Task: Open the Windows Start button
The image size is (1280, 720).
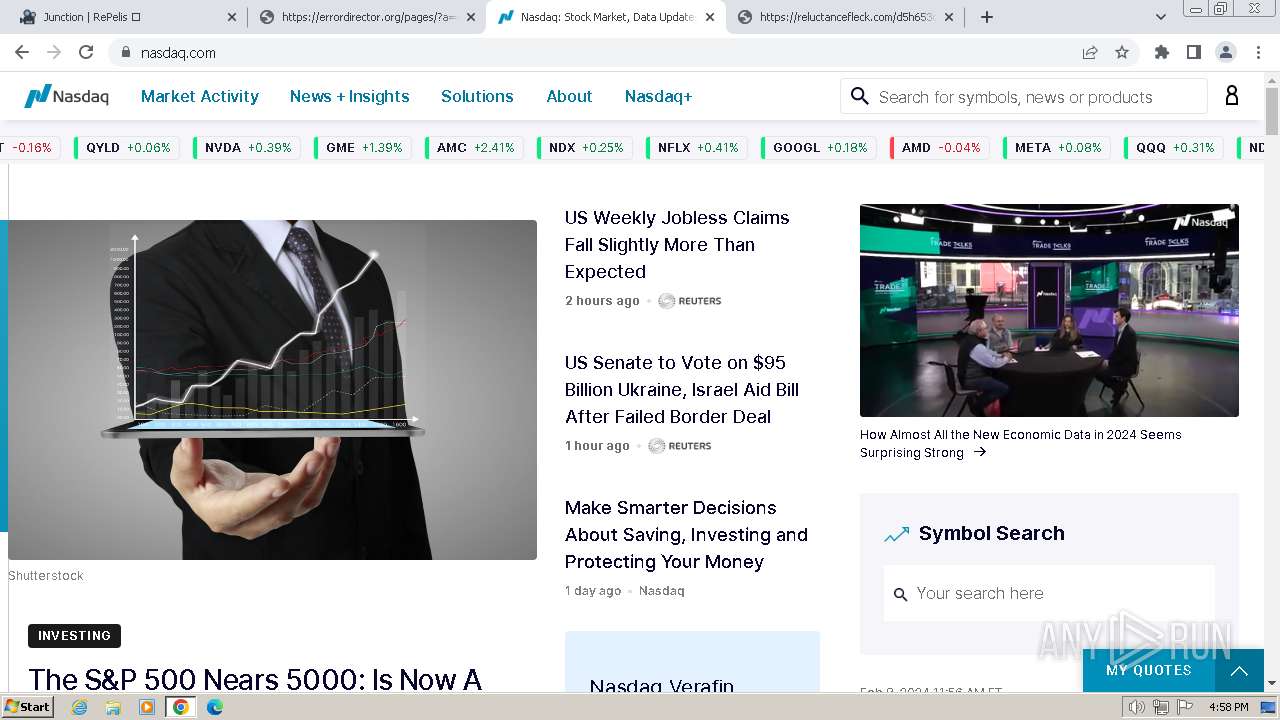Action: point(27,706)
